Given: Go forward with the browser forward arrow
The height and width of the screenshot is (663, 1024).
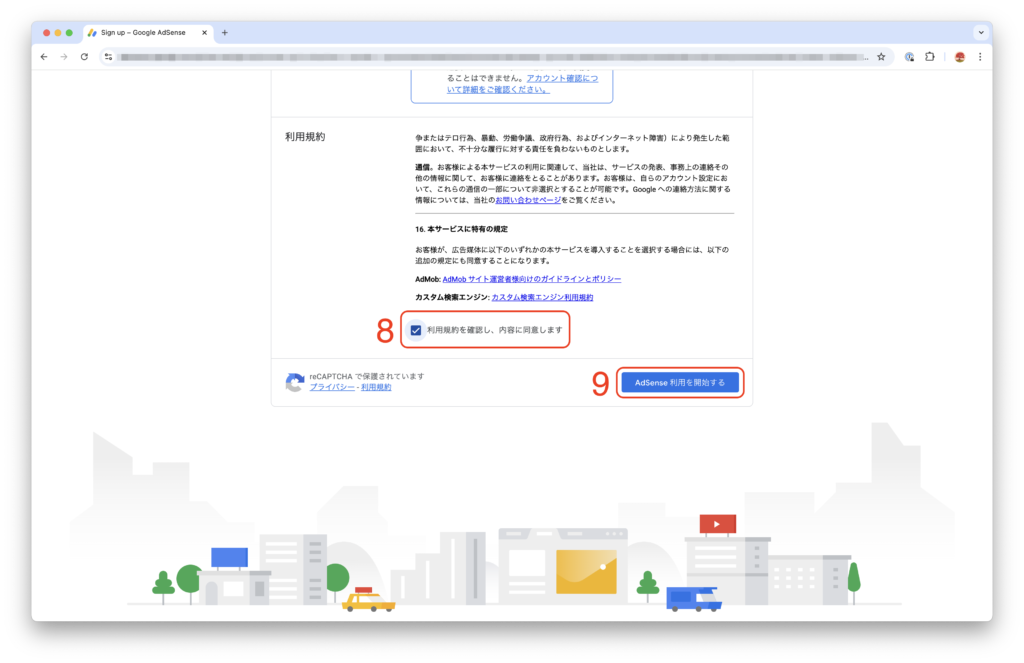Looking at the screenshot, I should (64, 57).
